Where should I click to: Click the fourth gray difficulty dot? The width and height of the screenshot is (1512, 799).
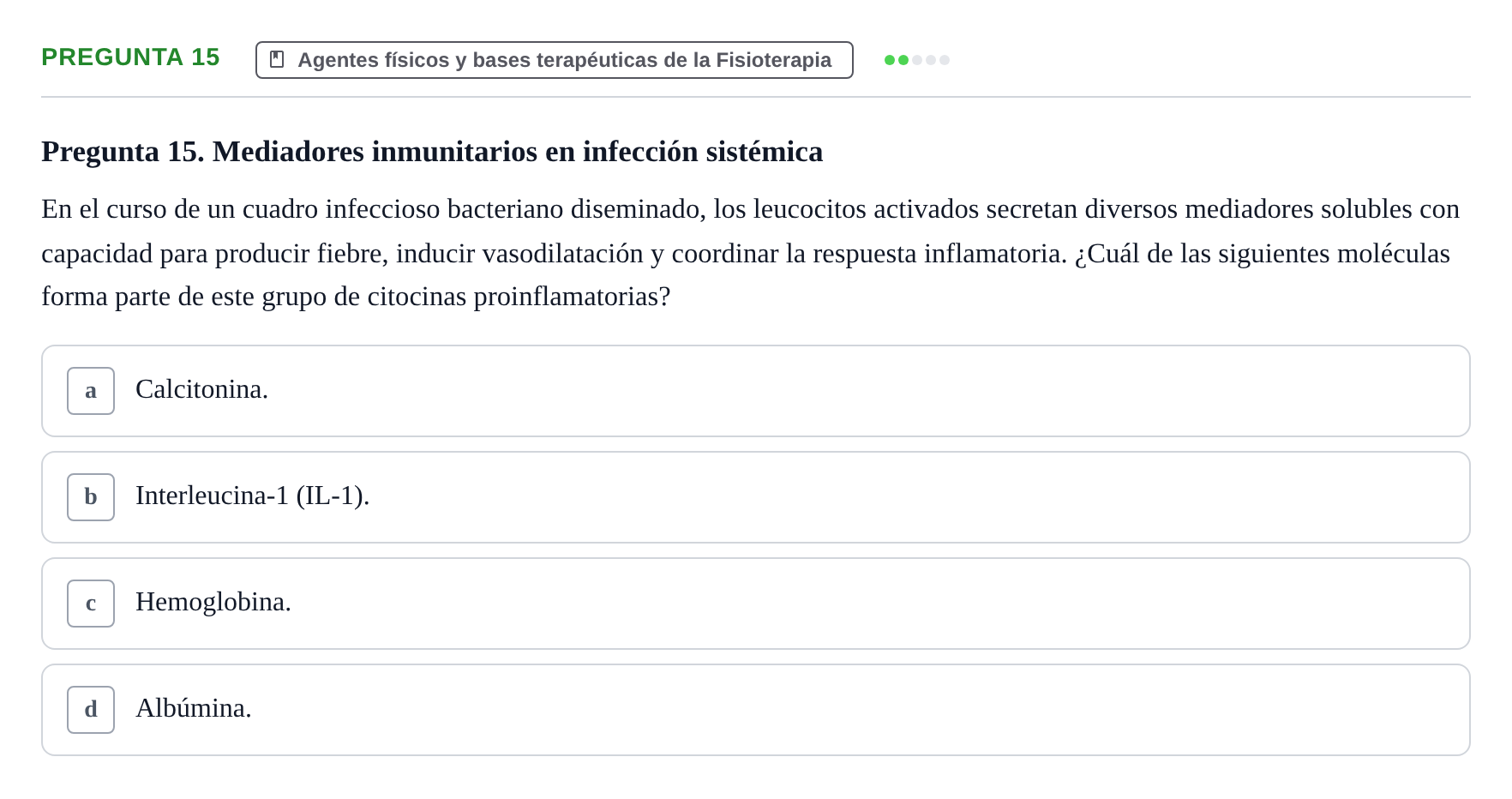coord(931,60)
